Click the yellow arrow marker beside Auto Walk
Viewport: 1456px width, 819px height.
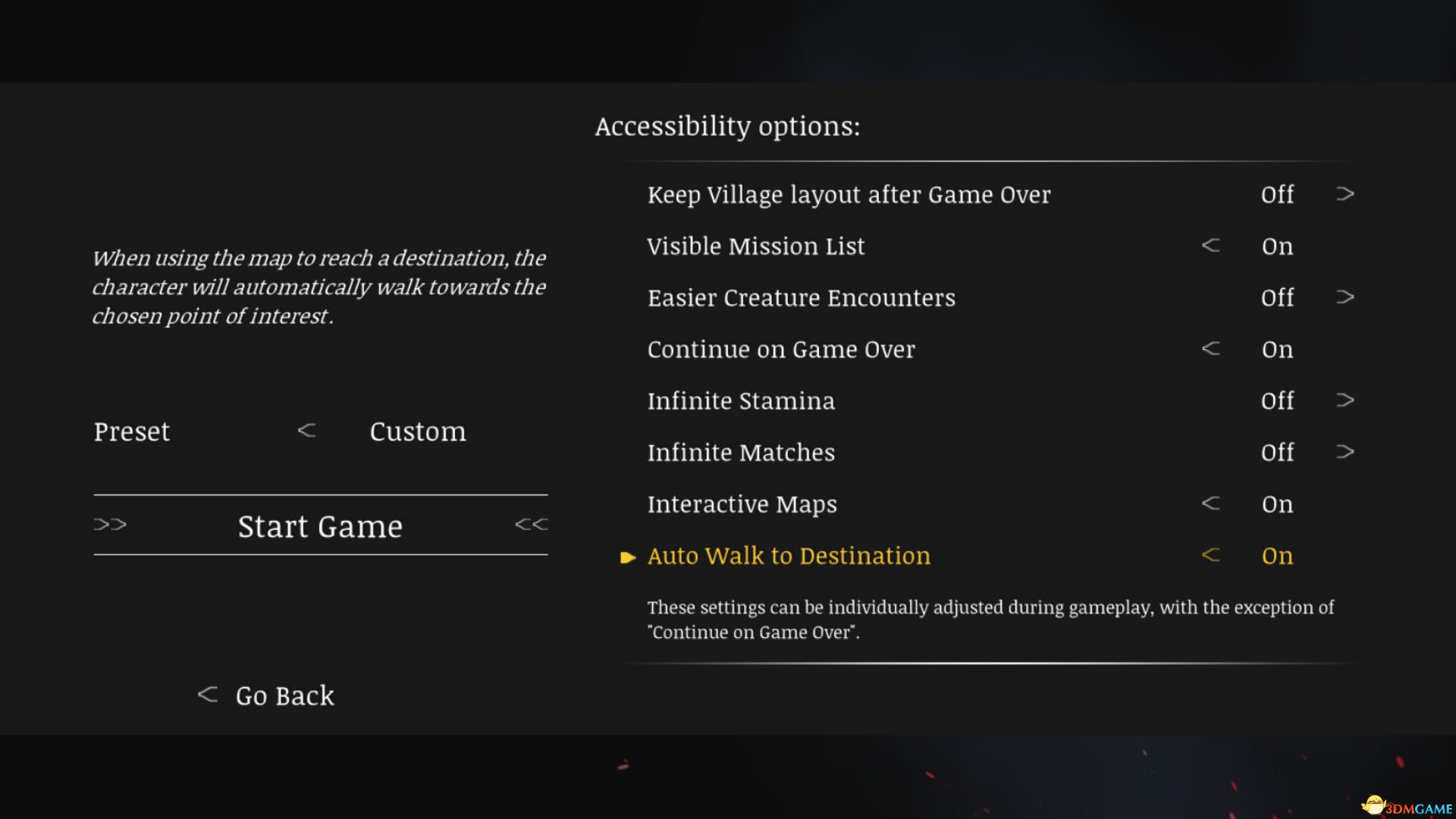tap(628, 557)
